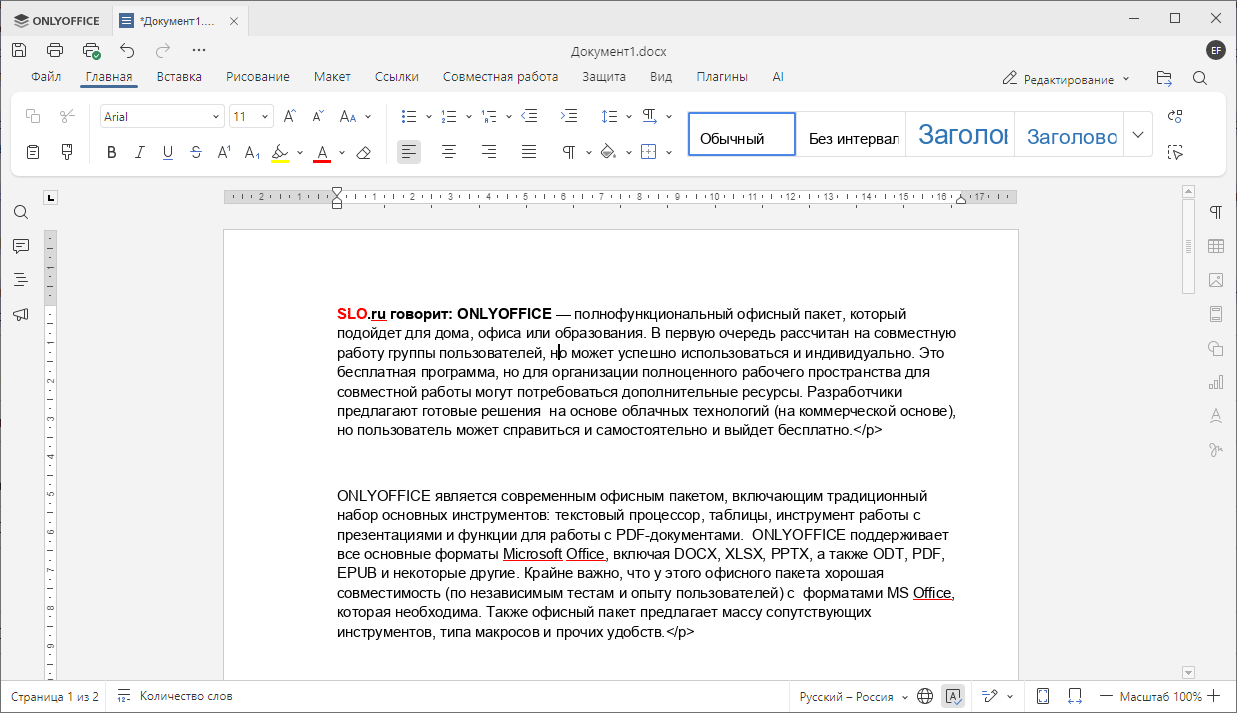Open chart settings in the right sidebar
The height and width of the screenshot is (713, 1237).
click(1216, 382)
